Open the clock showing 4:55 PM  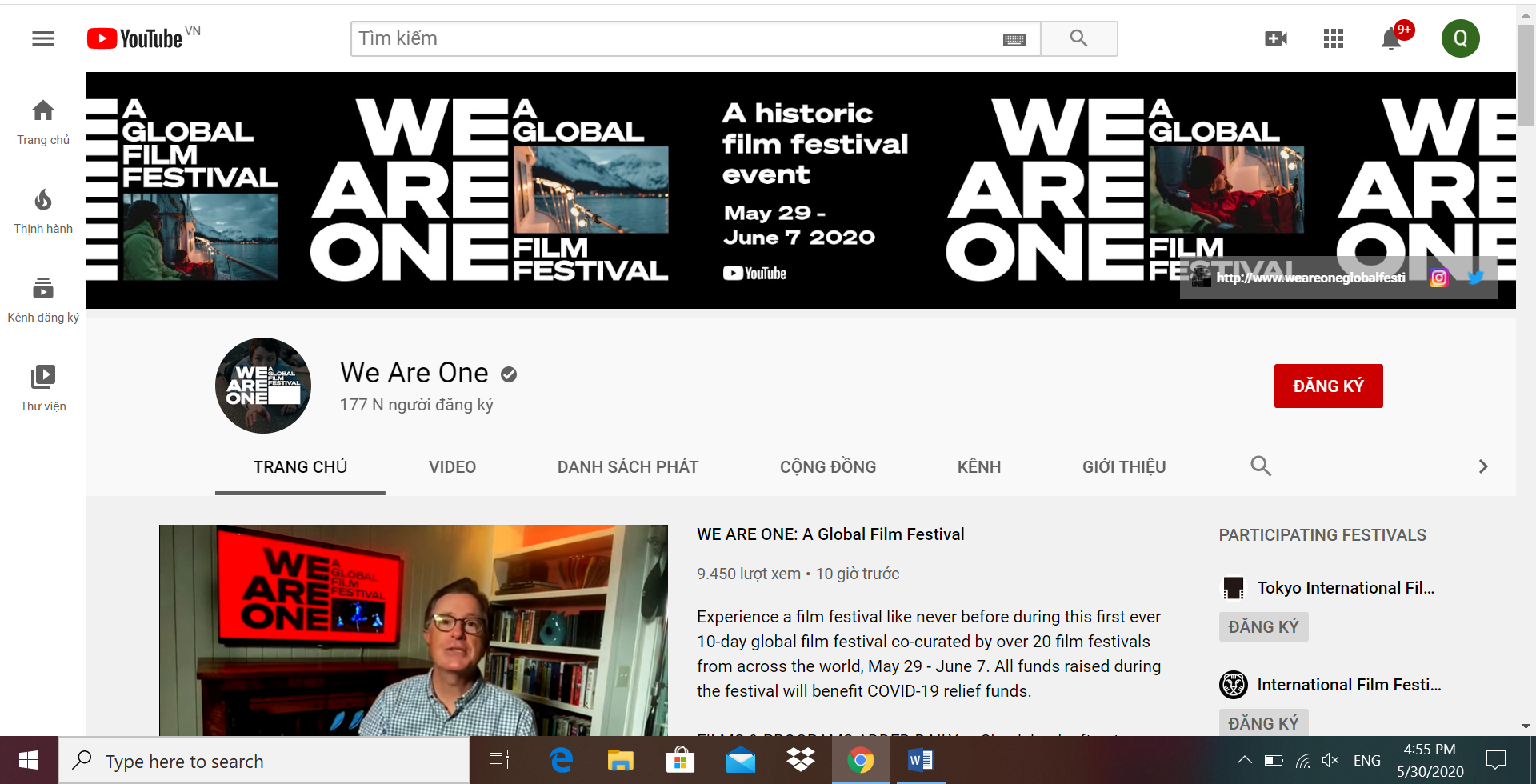pyautogui.click(x=1430, y=760)
